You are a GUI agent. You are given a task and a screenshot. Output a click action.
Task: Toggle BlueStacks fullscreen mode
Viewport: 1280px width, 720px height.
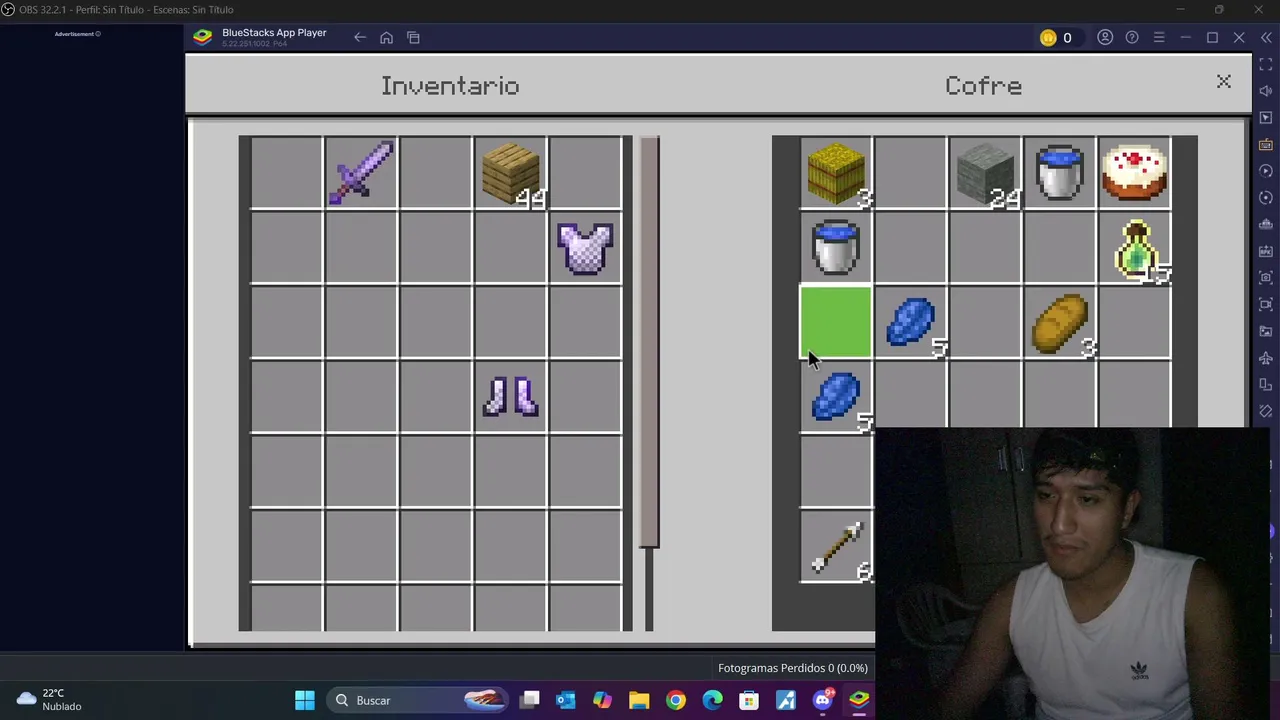[1266, 65]
